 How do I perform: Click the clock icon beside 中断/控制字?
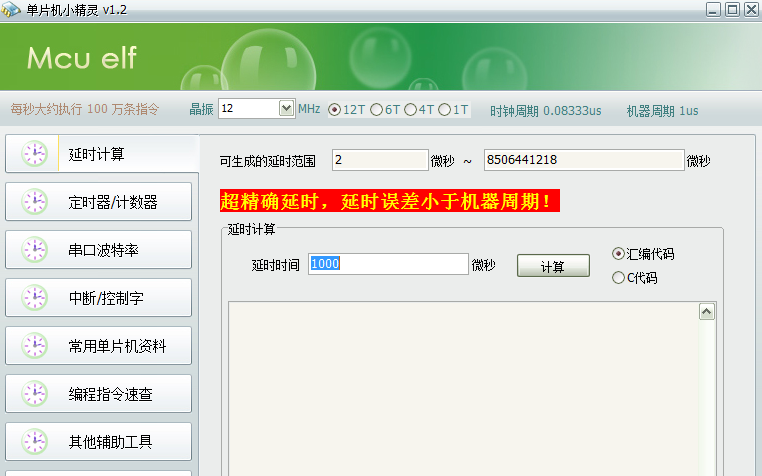tap(35, 298)
